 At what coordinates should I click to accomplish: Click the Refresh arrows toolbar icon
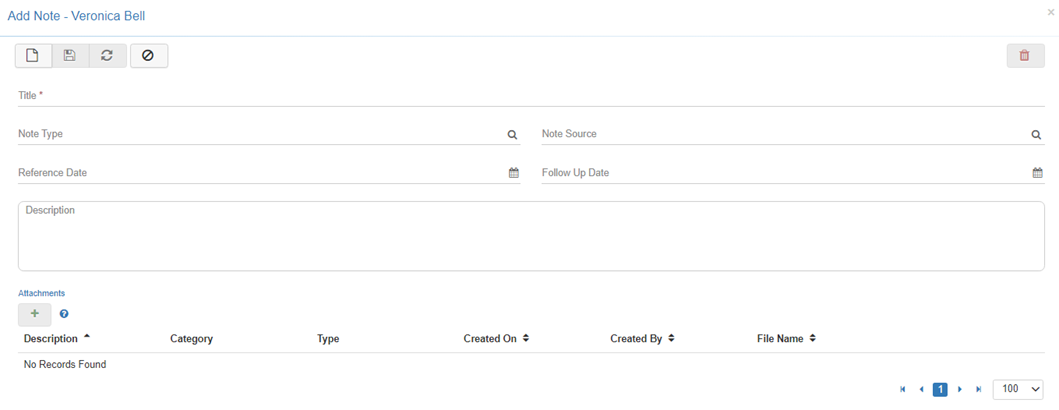[x=107, y=56]
